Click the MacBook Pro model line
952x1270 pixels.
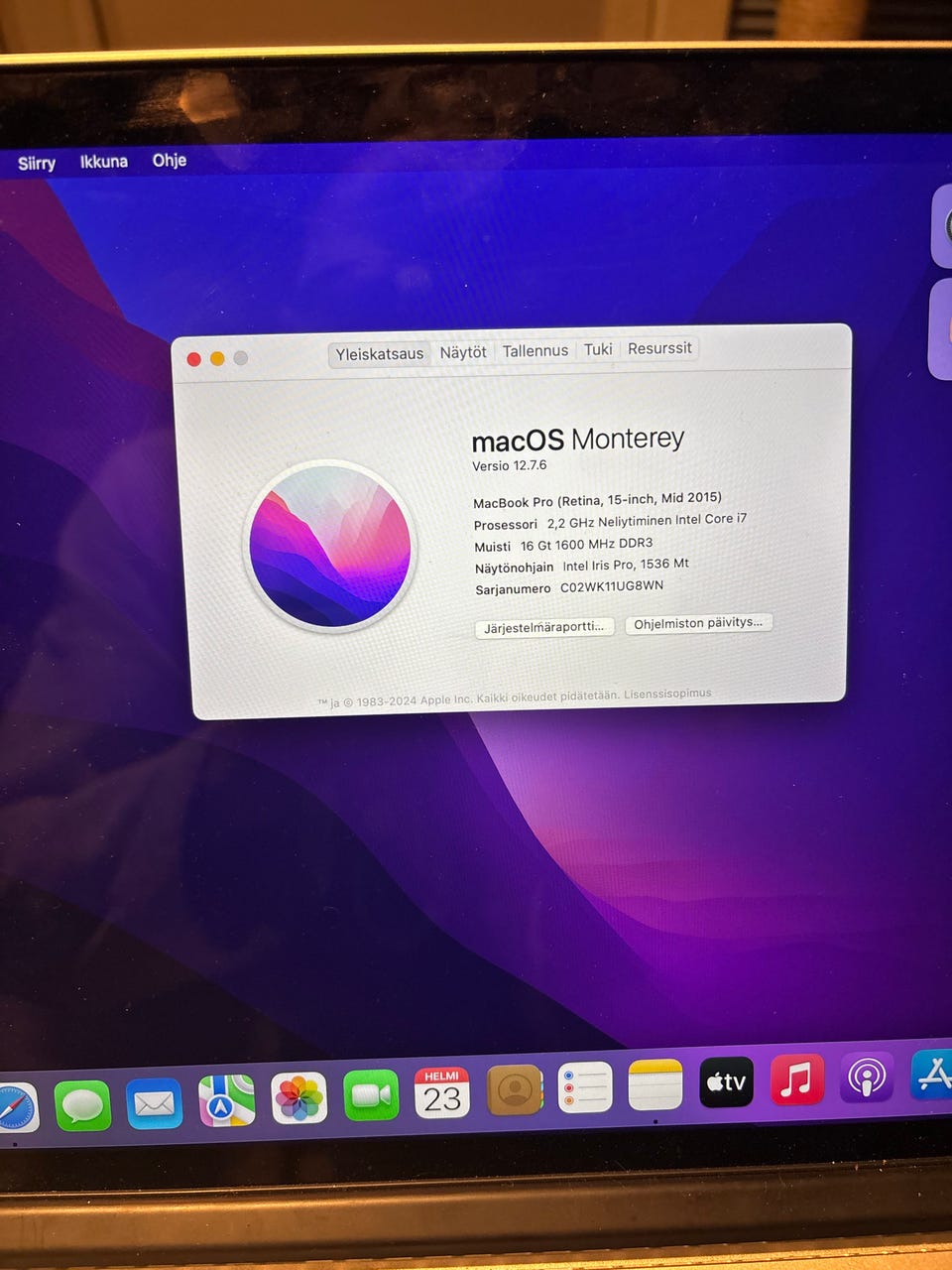(597, 500)
